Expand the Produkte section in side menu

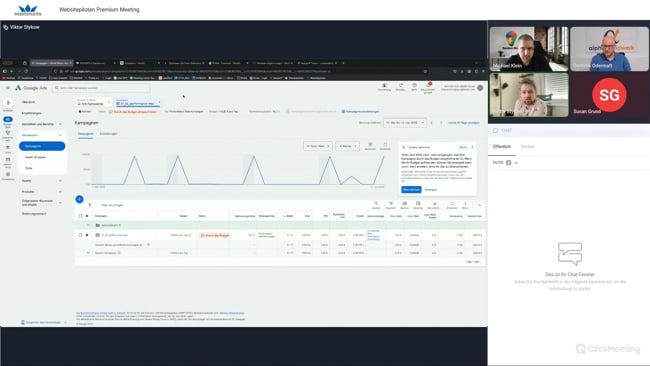coord(60,192)
